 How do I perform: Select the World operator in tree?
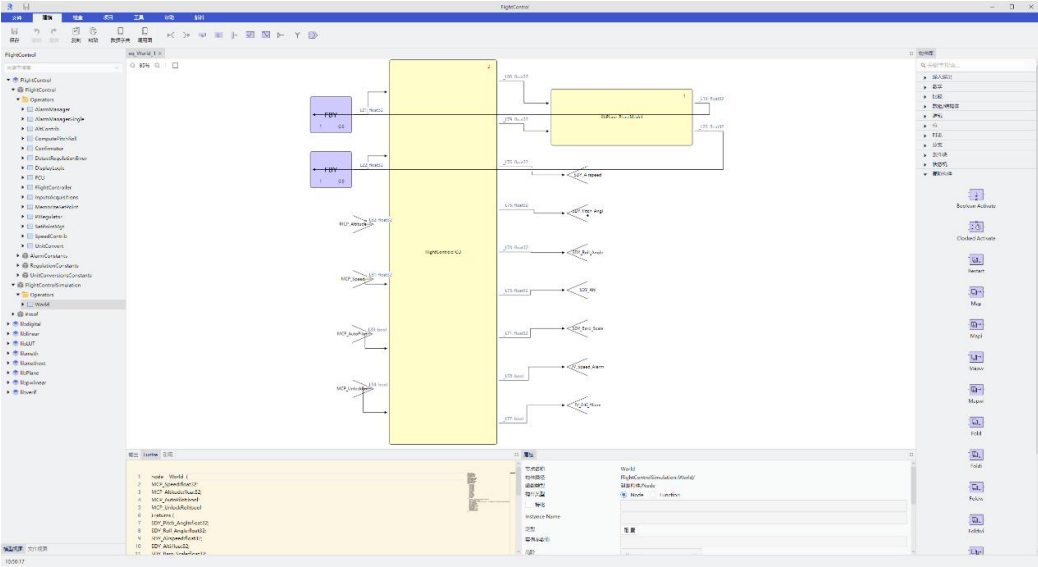42,304
